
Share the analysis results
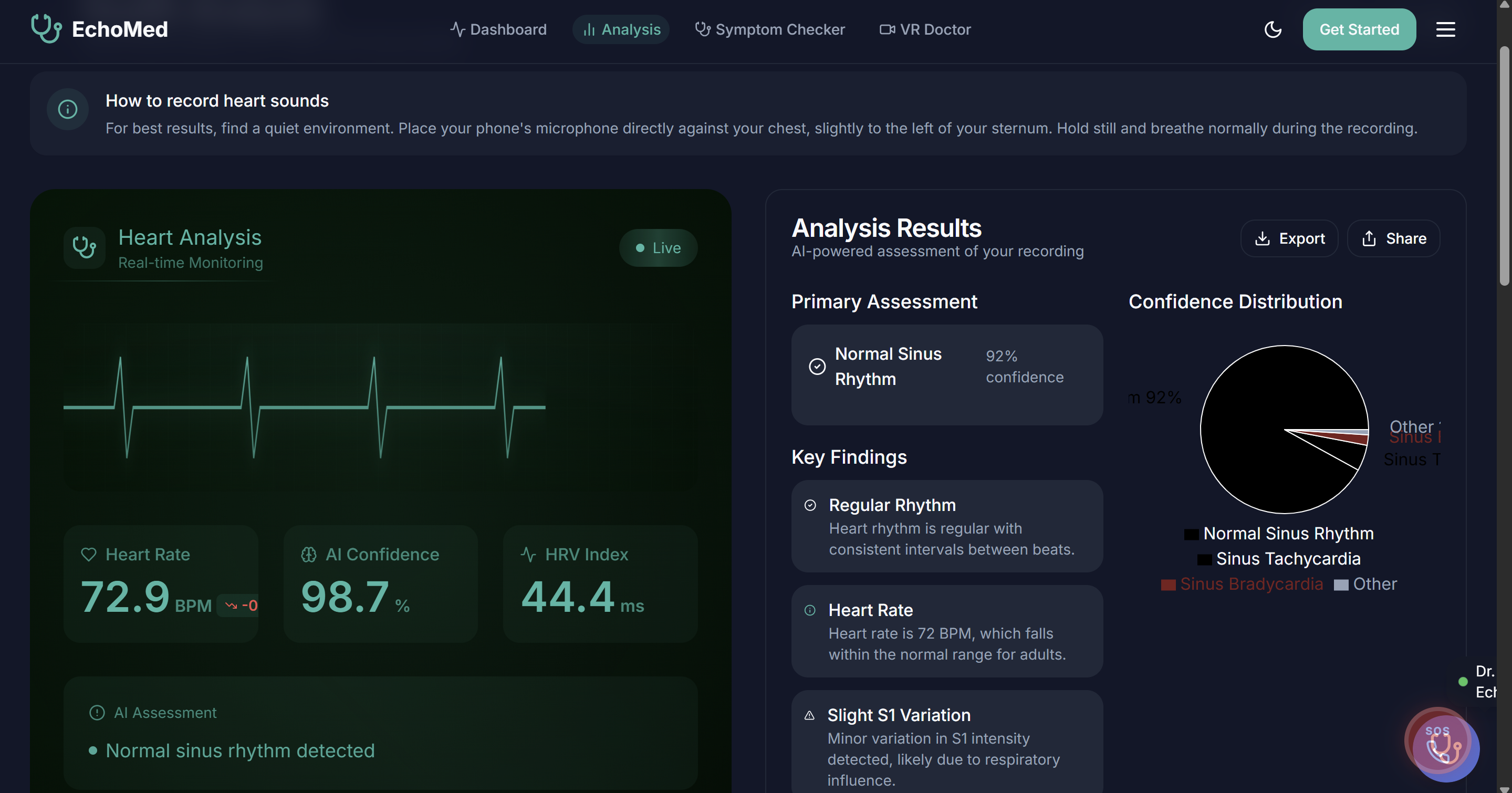tap(1393, 238)
